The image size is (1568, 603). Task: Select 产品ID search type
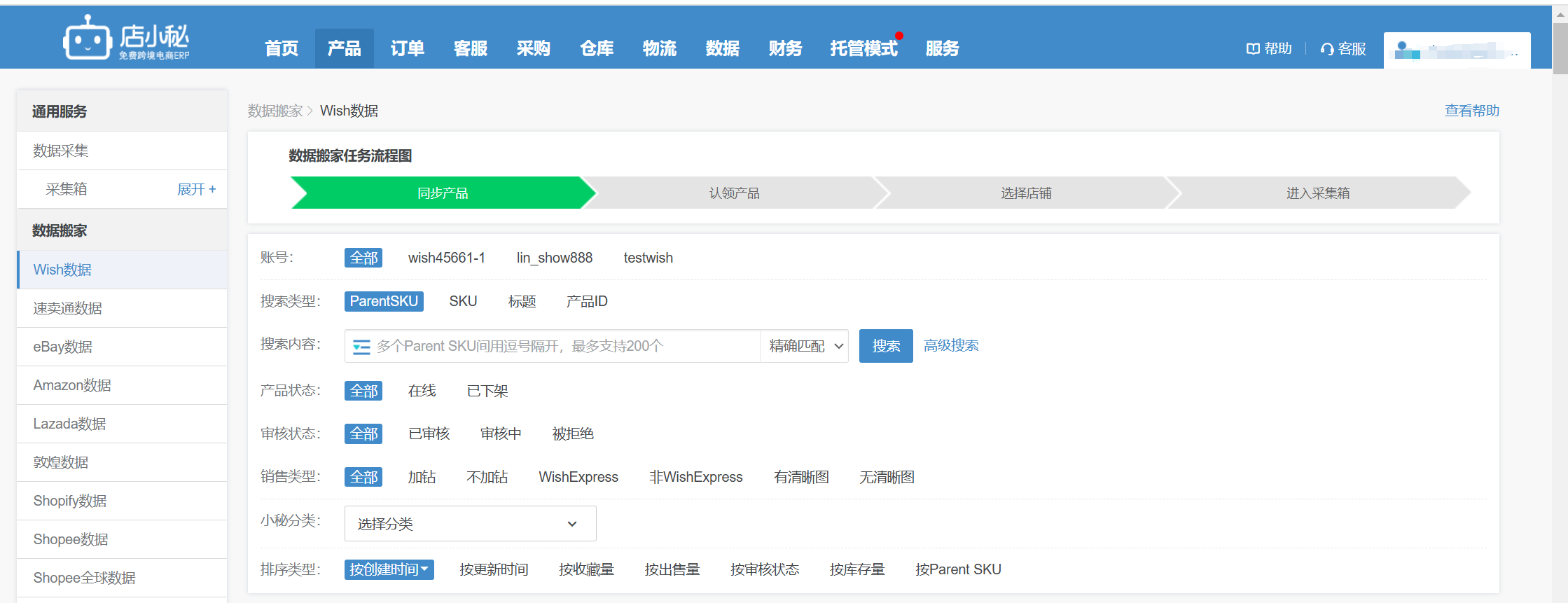click(587, 301)
